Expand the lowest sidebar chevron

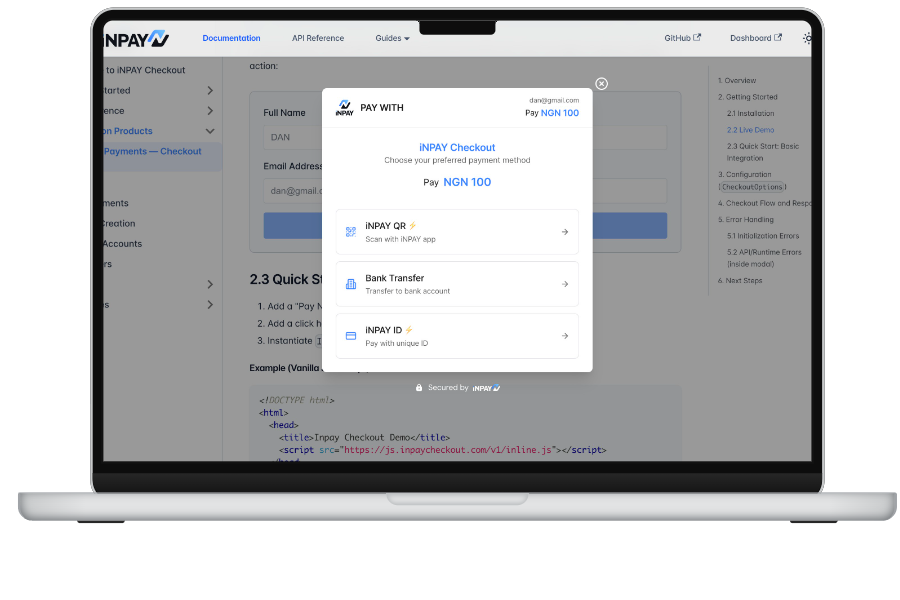(x=210, y=305)
